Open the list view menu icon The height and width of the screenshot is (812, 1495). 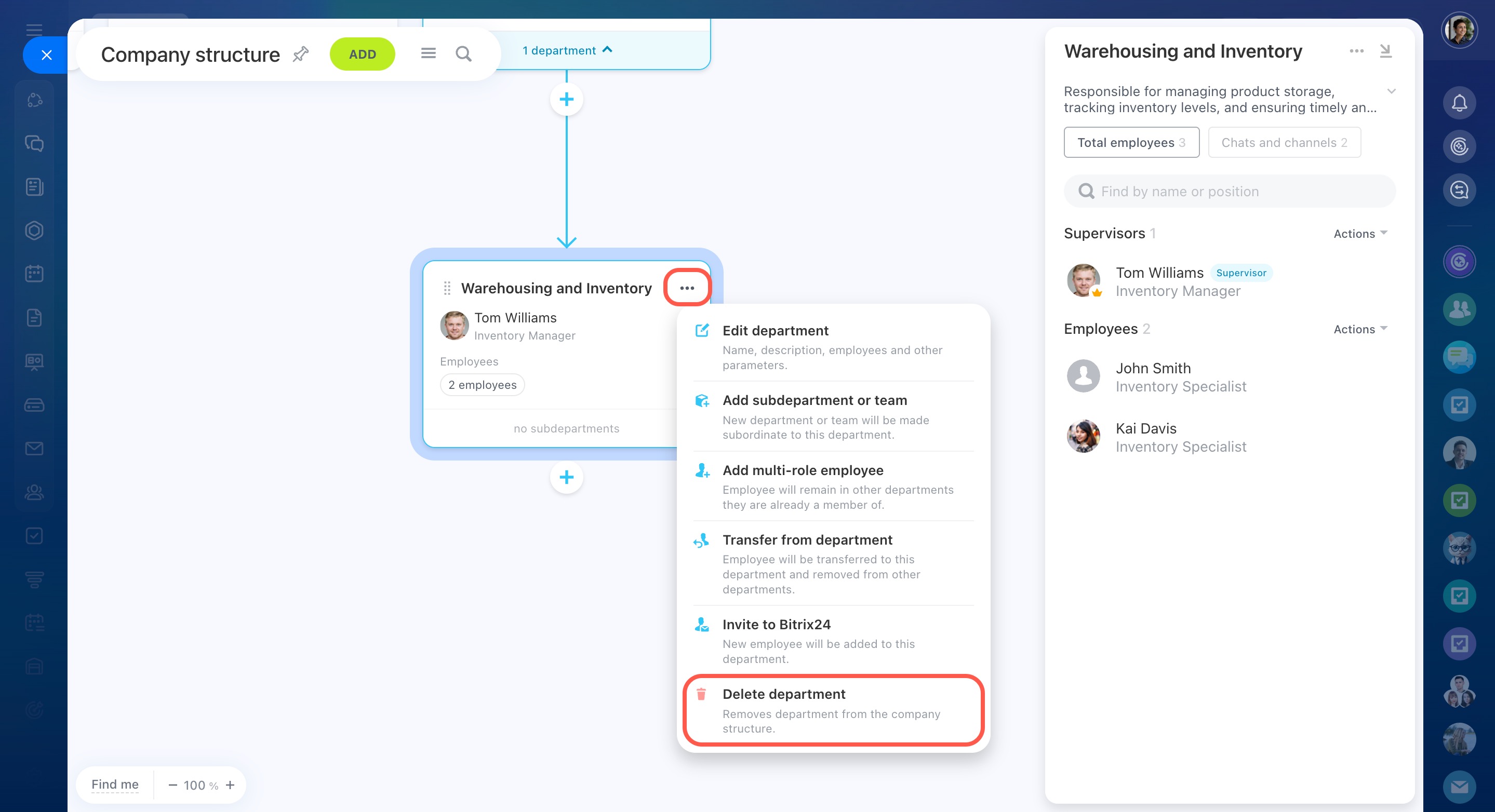[429, 53]
